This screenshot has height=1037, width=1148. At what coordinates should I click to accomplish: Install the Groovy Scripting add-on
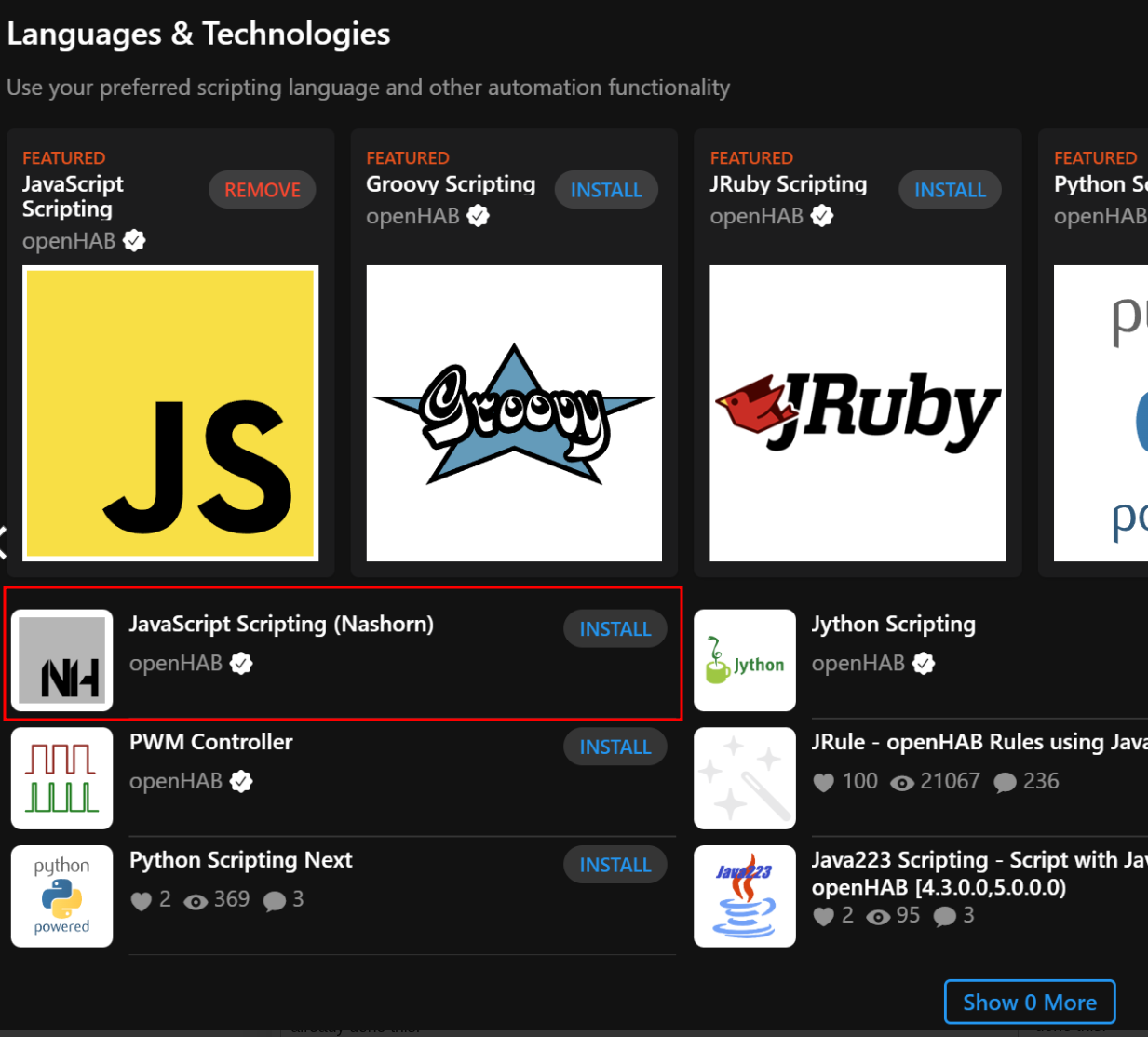click(x=606, y=190)
